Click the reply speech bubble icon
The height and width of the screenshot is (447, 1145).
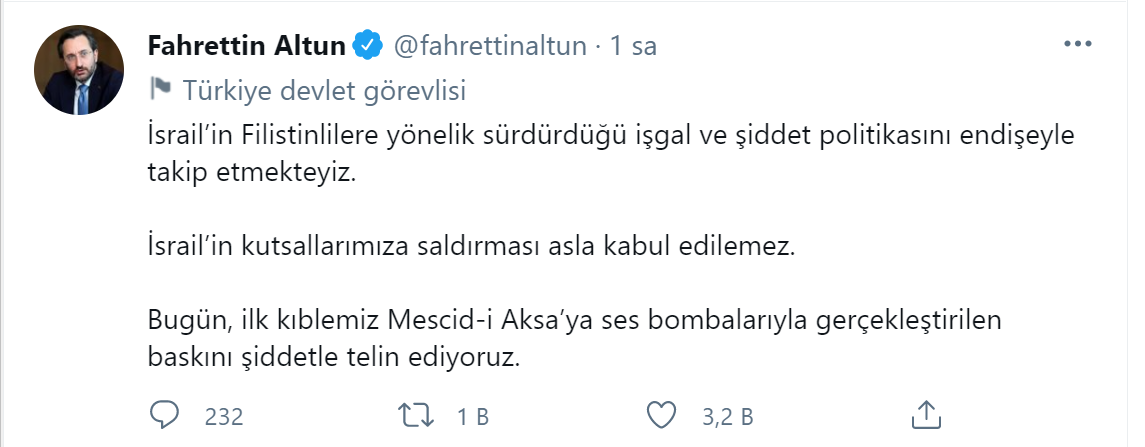pos(164,414)
